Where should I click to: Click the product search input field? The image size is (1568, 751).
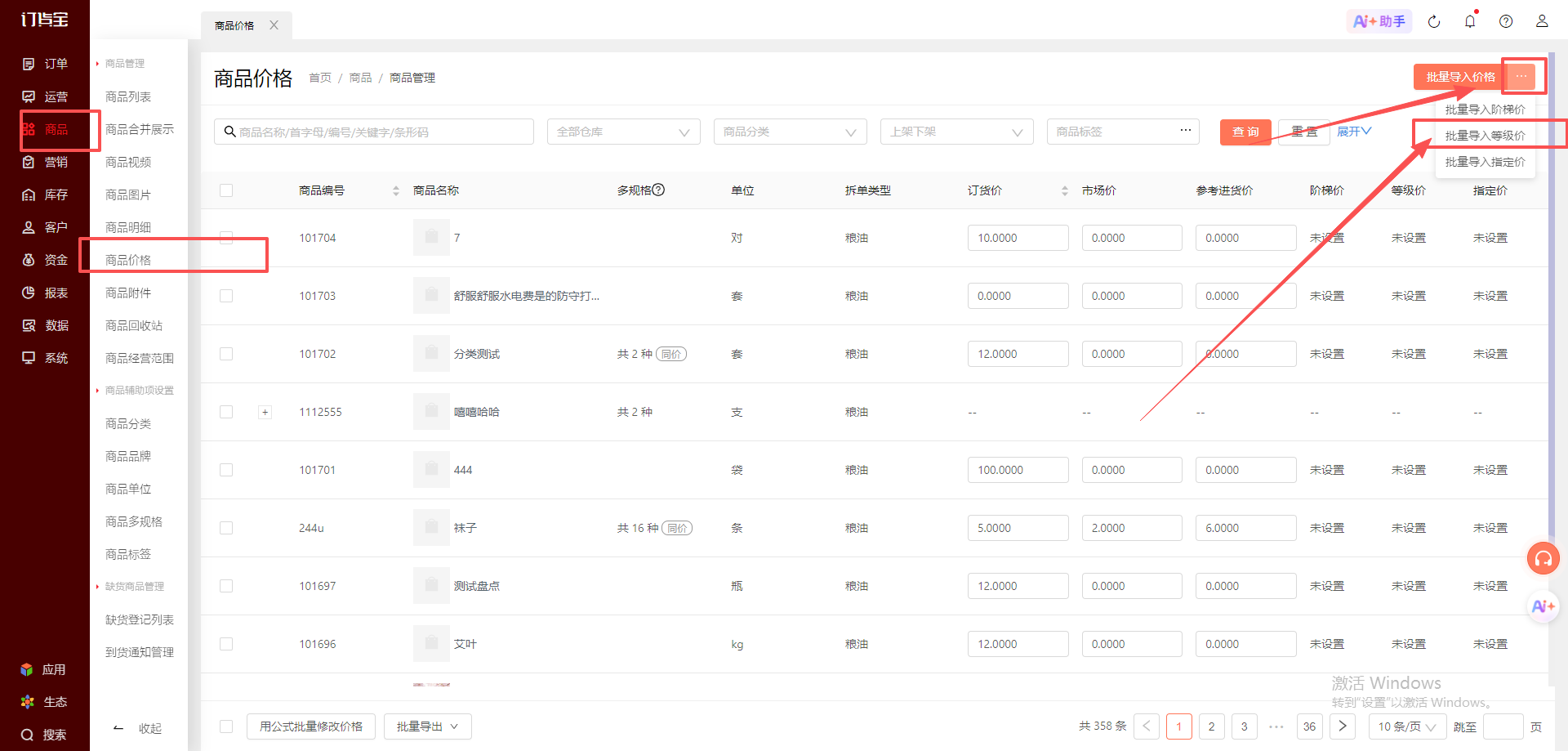tap(374, 132)
